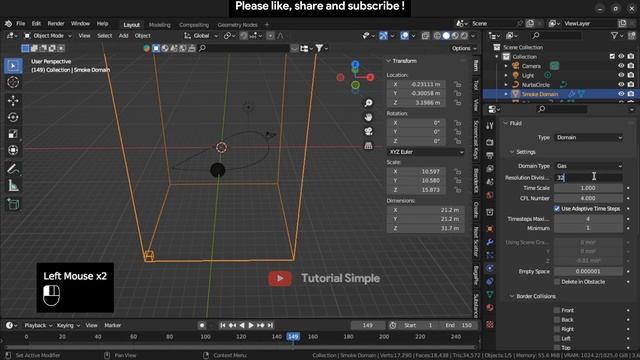Open the timeline Keying menu

point(68,325)
